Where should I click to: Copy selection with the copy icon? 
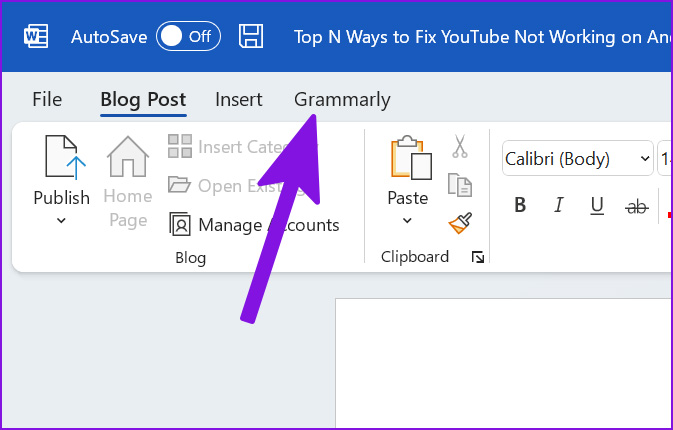[x=460, y=185]
